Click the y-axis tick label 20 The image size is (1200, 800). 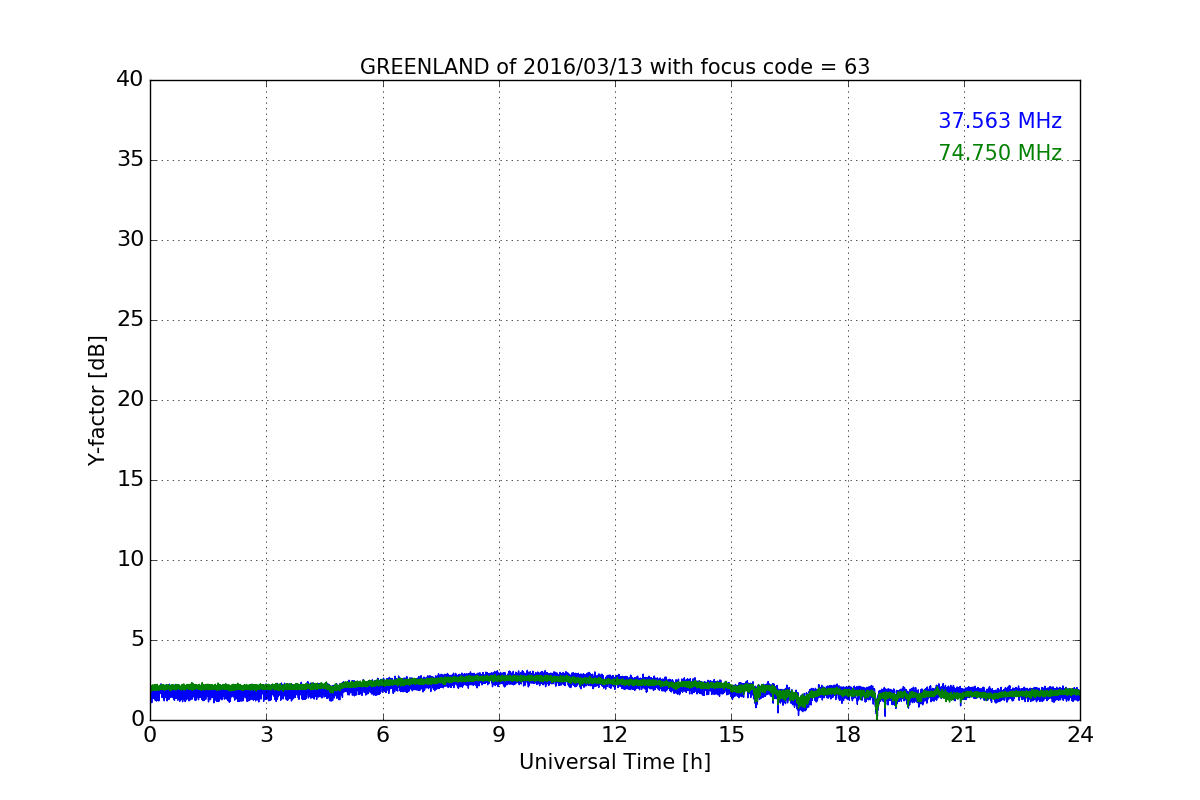[x=130, y=399]
